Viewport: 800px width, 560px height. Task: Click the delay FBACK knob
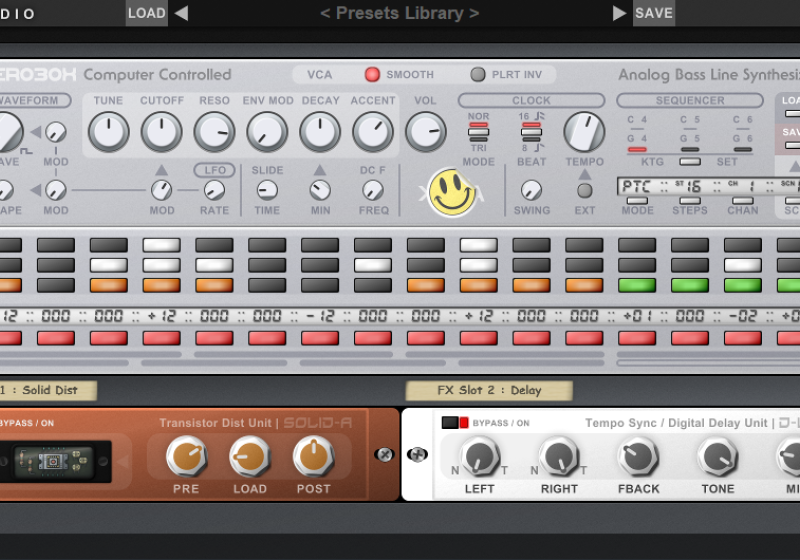point(638,456)
